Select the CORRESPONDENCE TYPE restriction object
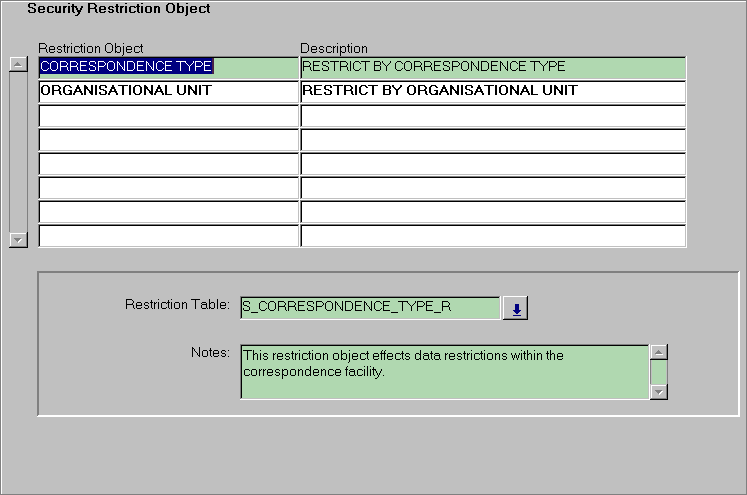The width and height of the screenshot is (747, 495). point(126,67)
